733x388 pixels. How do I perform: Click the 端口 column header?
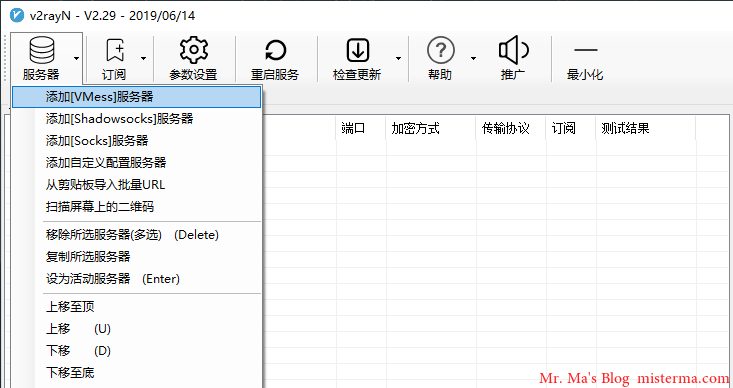[361, 128]
